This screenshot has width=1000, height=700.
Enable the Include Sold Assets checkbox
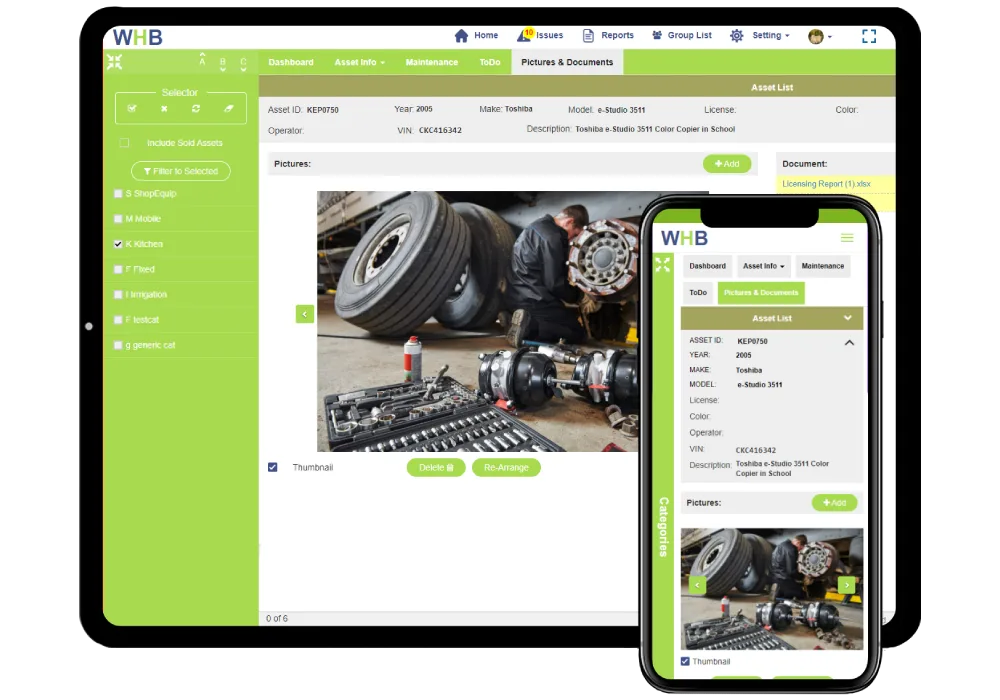[x=125, y=143]
